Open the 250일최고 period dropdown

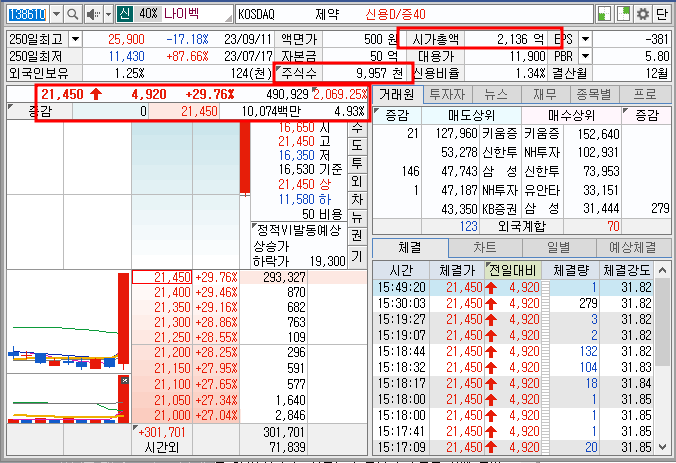point(75,40)
